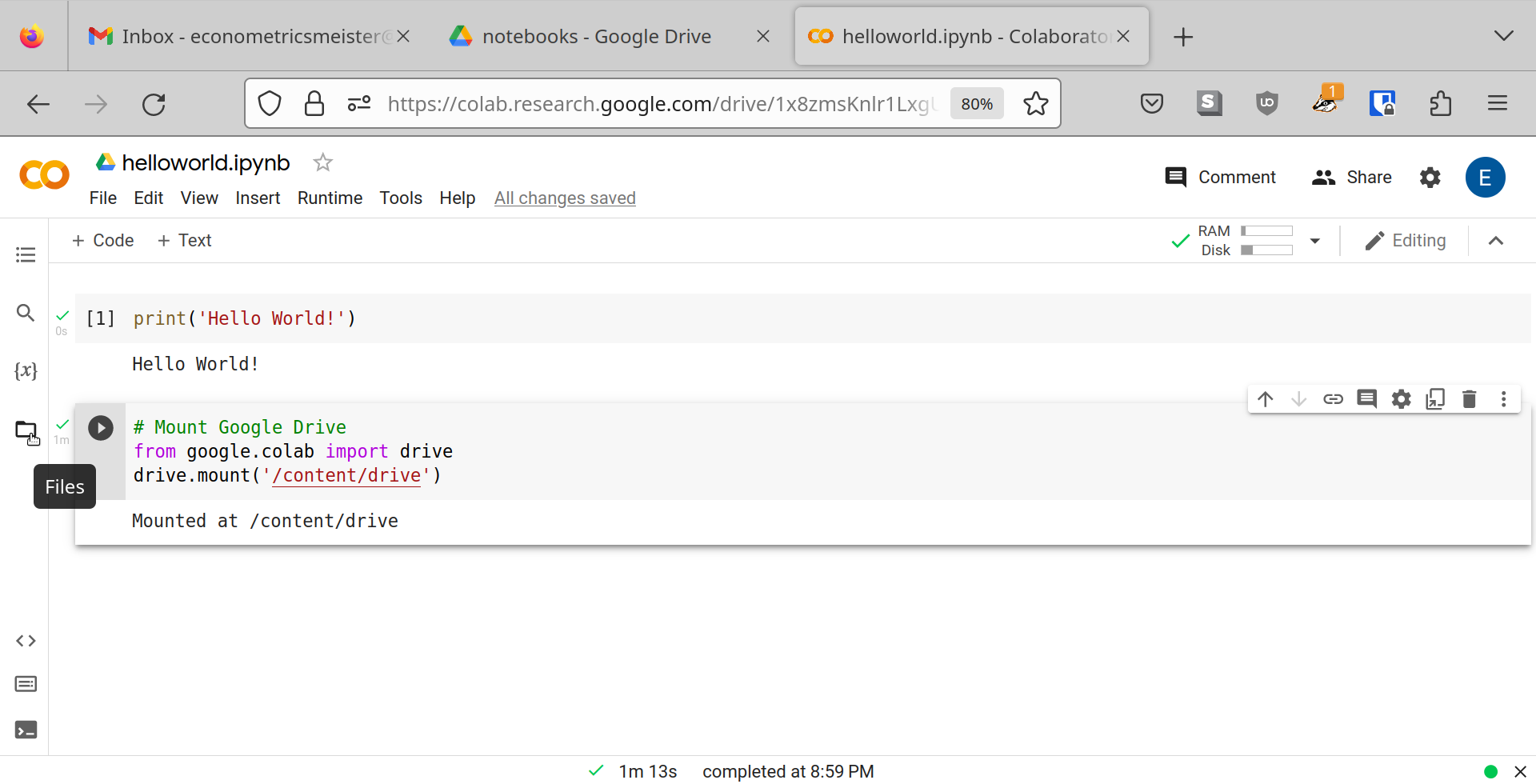This screenshot has height=784, width=1536.
Task: Open the Runtime menu
Action: point(330,198)
